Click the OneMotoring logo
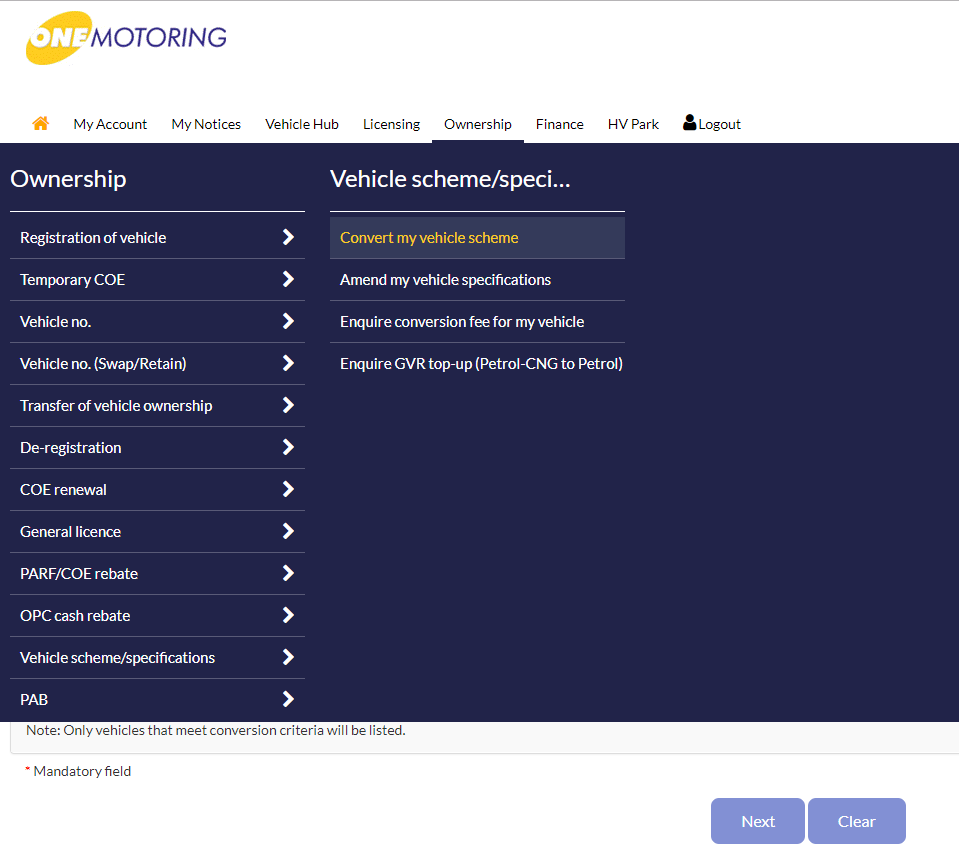The width and height of the screenshot is (959, 862). (126, 38)
